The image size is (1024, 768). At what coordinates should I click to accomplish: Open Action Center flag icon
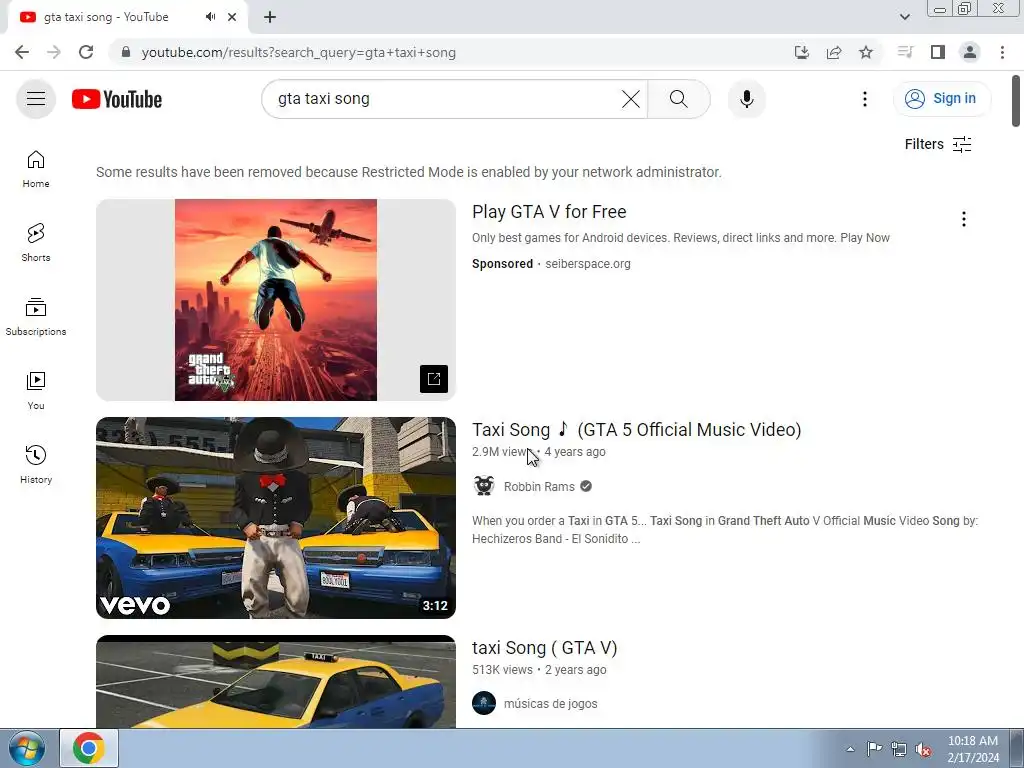(x=874, y=748)
